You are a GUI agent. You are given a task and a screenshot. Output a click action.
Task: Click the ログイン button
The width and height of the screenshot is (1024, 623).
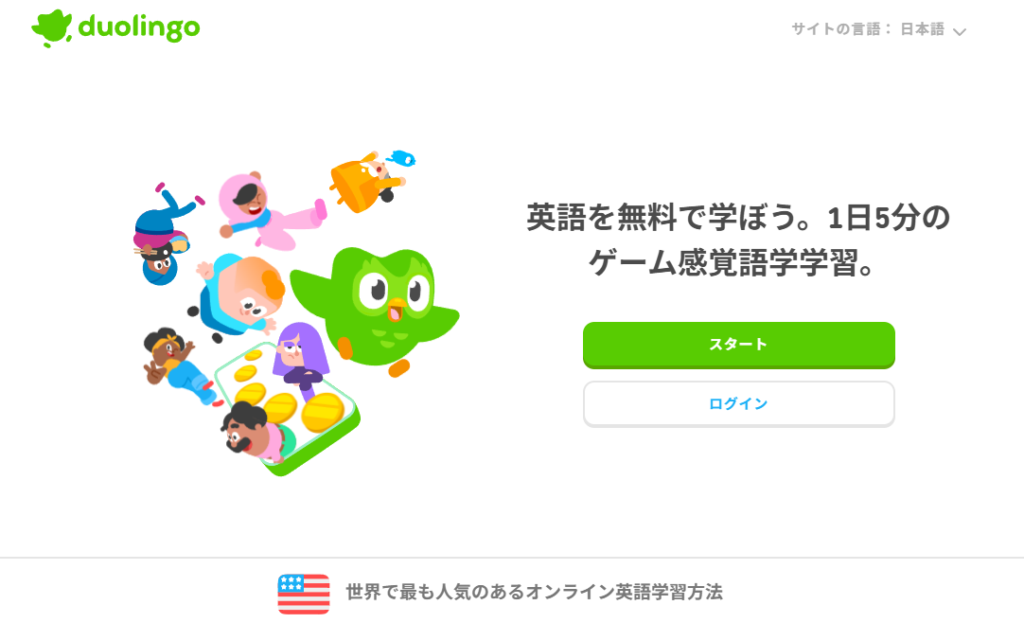pos(739,404)
